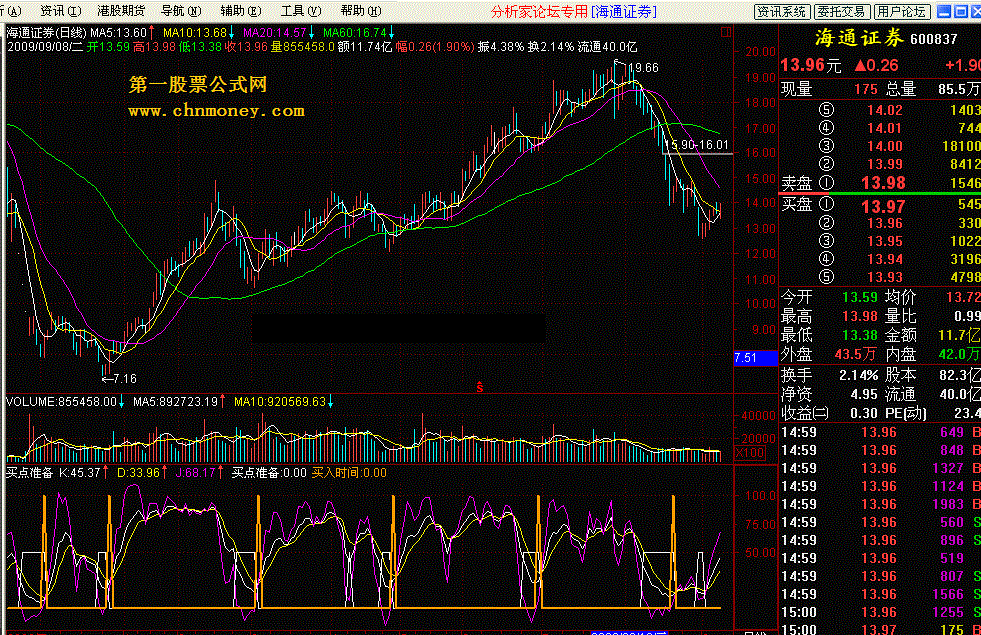981x635 pixels.
Task: Click the 买点准备:0.00 label
Action: (269, 473)
